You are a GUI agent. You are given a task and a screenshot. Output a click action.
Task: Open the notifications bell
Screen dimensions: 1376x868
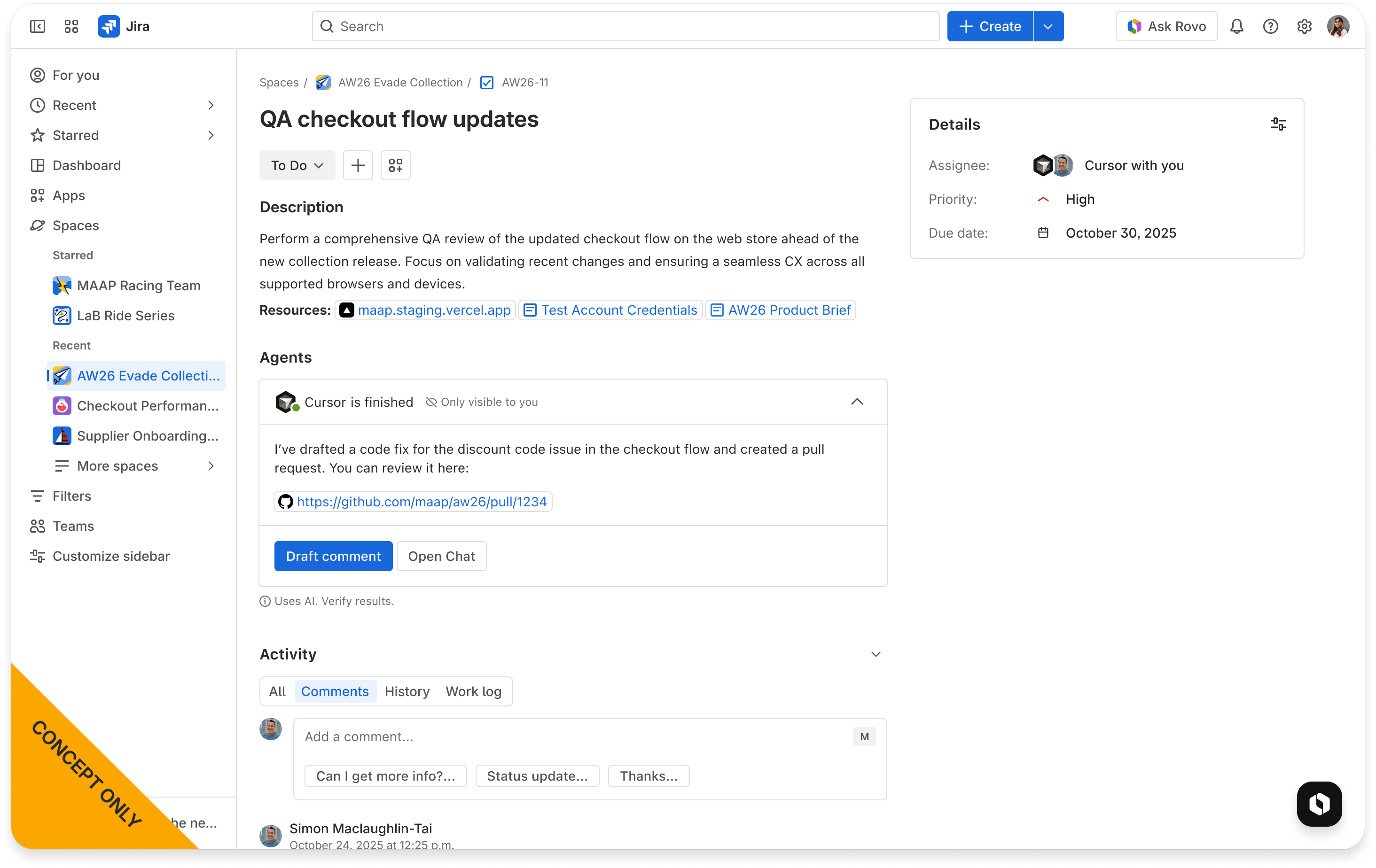(x=1236, y=26)
